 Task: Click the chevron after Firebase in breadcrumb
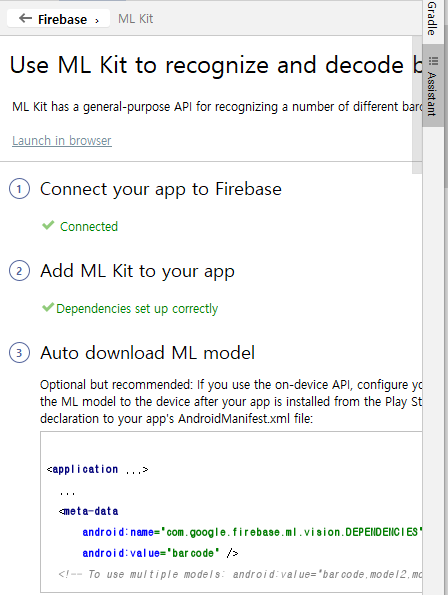pos(97,20)
